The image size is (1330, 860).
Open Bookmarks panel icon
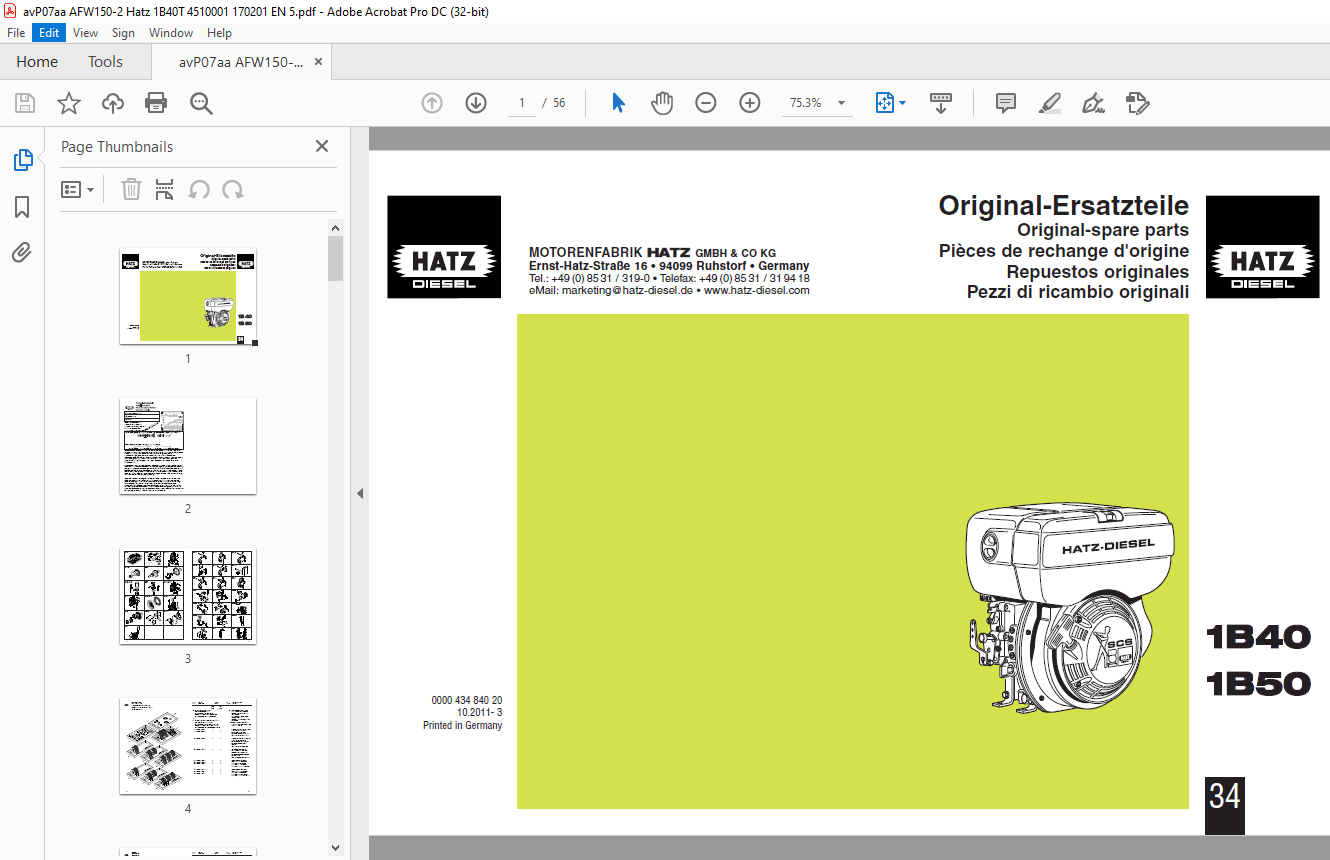point(22,207)
